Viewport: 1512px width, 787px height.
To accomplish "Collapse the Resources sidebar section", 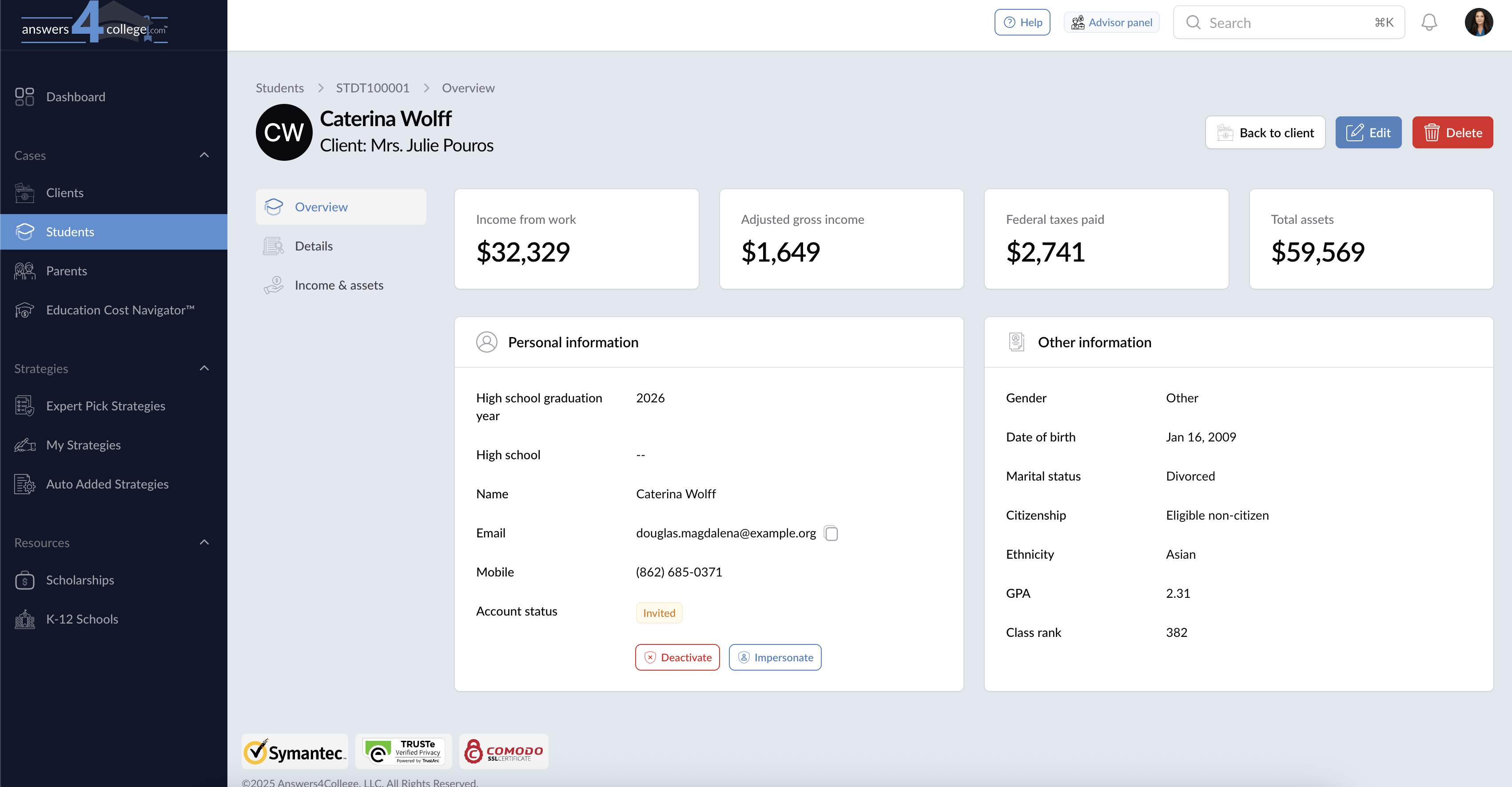I will coord(204,542).
